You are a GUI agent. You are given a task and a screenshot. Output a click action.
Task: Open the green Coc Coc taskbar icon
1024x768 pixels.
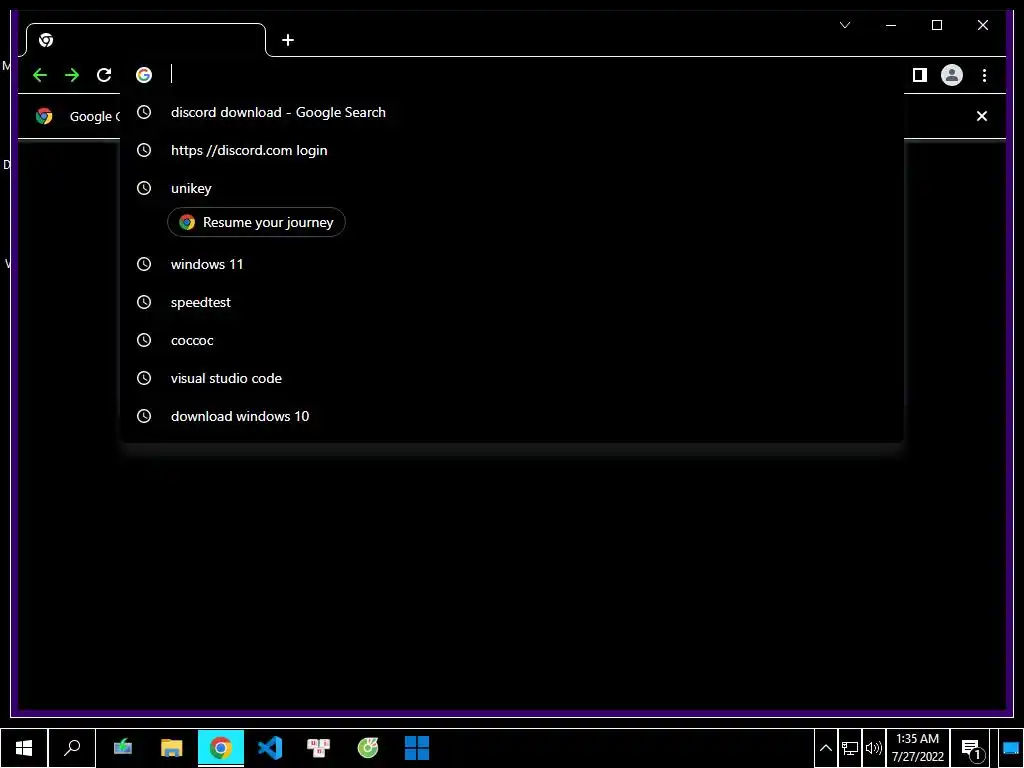click(368, 748)
